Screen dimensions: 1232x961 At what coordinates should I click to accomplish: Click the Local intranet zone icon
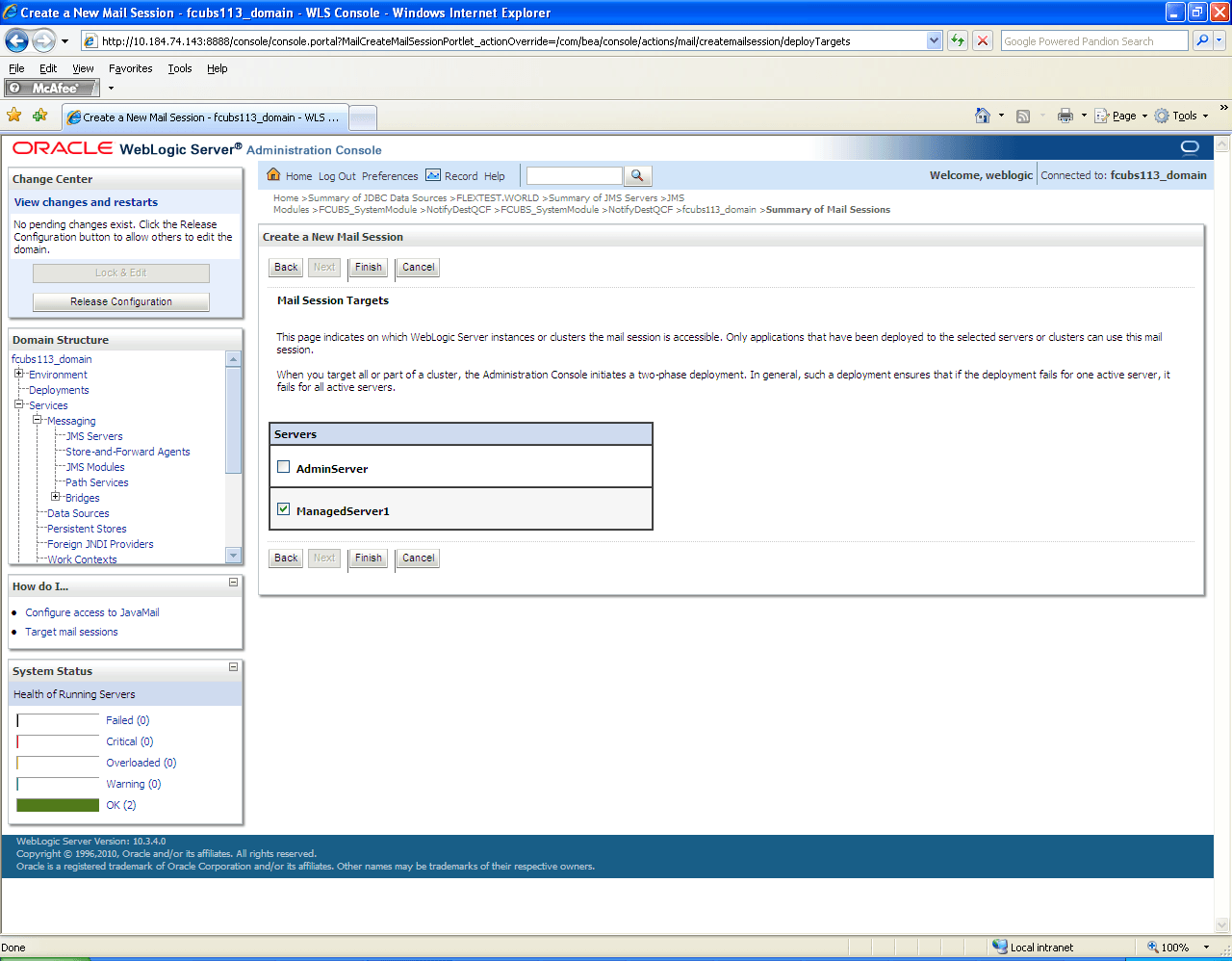(x=1000, y=947)
